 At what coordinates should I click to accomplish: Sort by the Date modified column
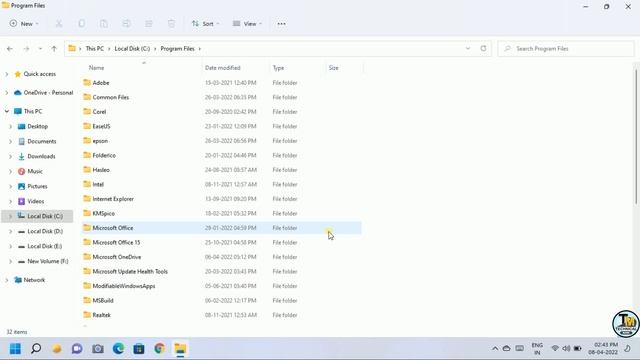click(223, 68)
